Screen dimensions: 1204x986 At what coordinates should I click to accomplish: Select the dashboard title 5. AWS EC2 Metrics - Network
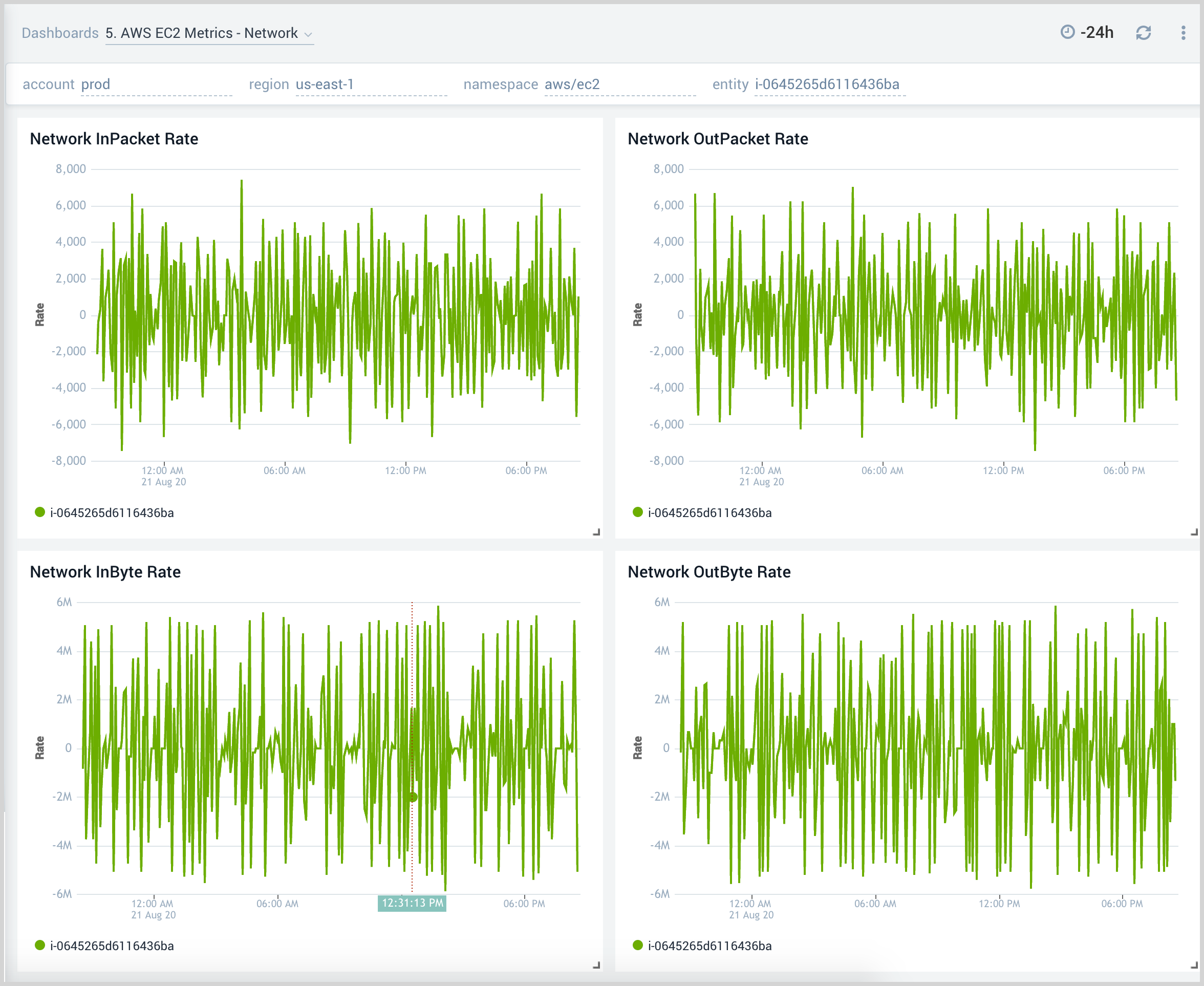201,33
